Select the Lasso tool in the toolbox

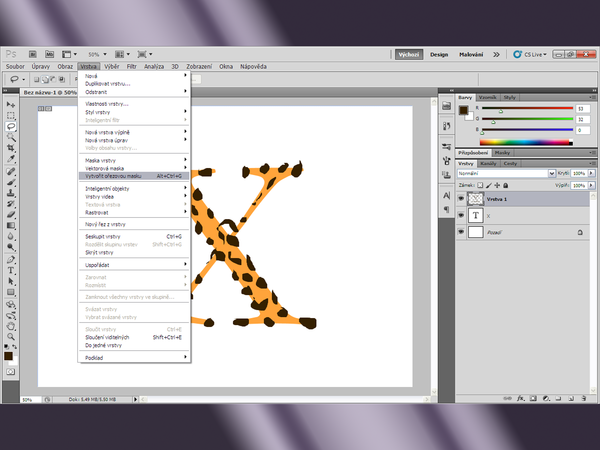[11, 127]
